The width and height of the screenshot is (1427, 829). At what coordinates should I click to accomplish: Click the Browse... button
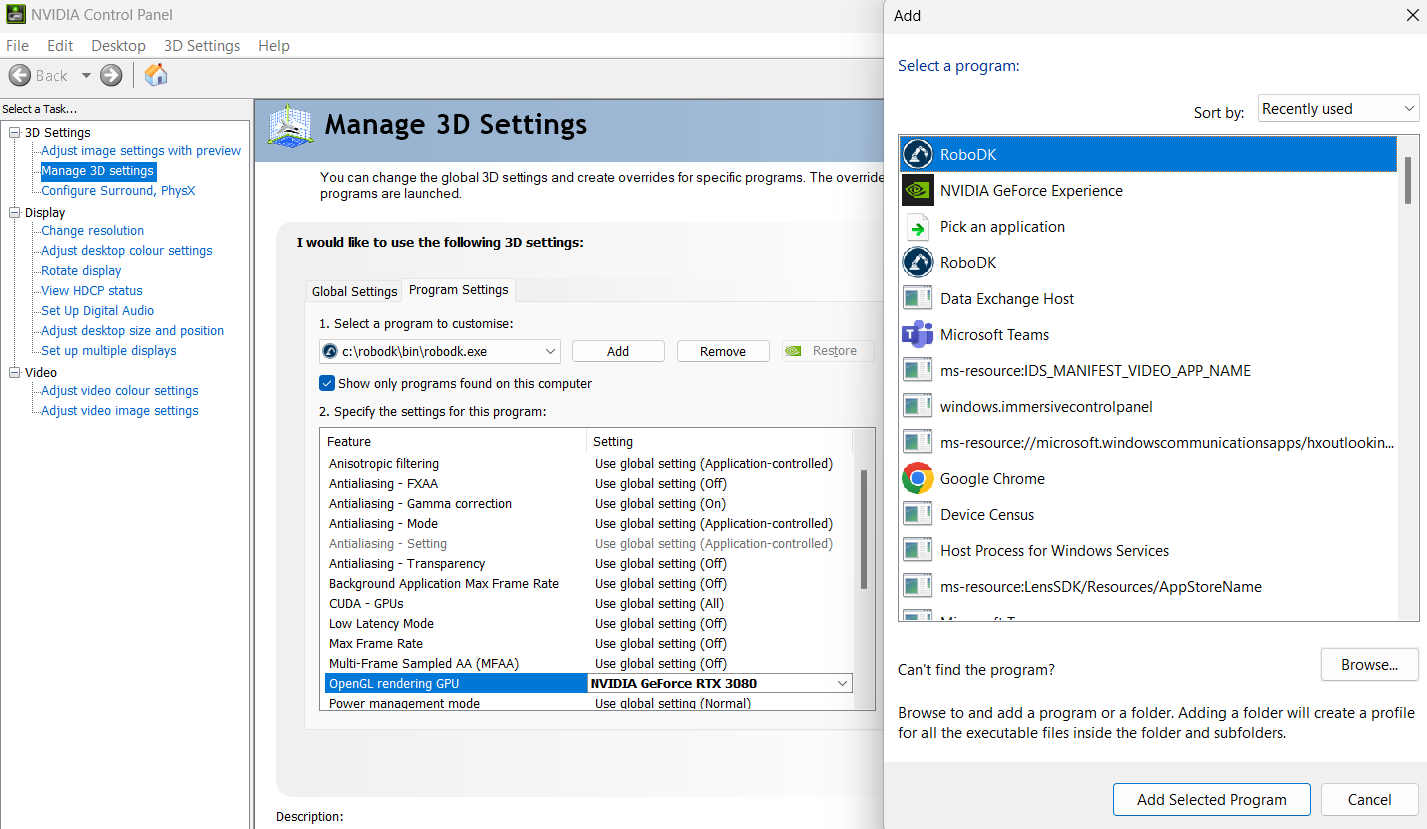[1369, 665]
